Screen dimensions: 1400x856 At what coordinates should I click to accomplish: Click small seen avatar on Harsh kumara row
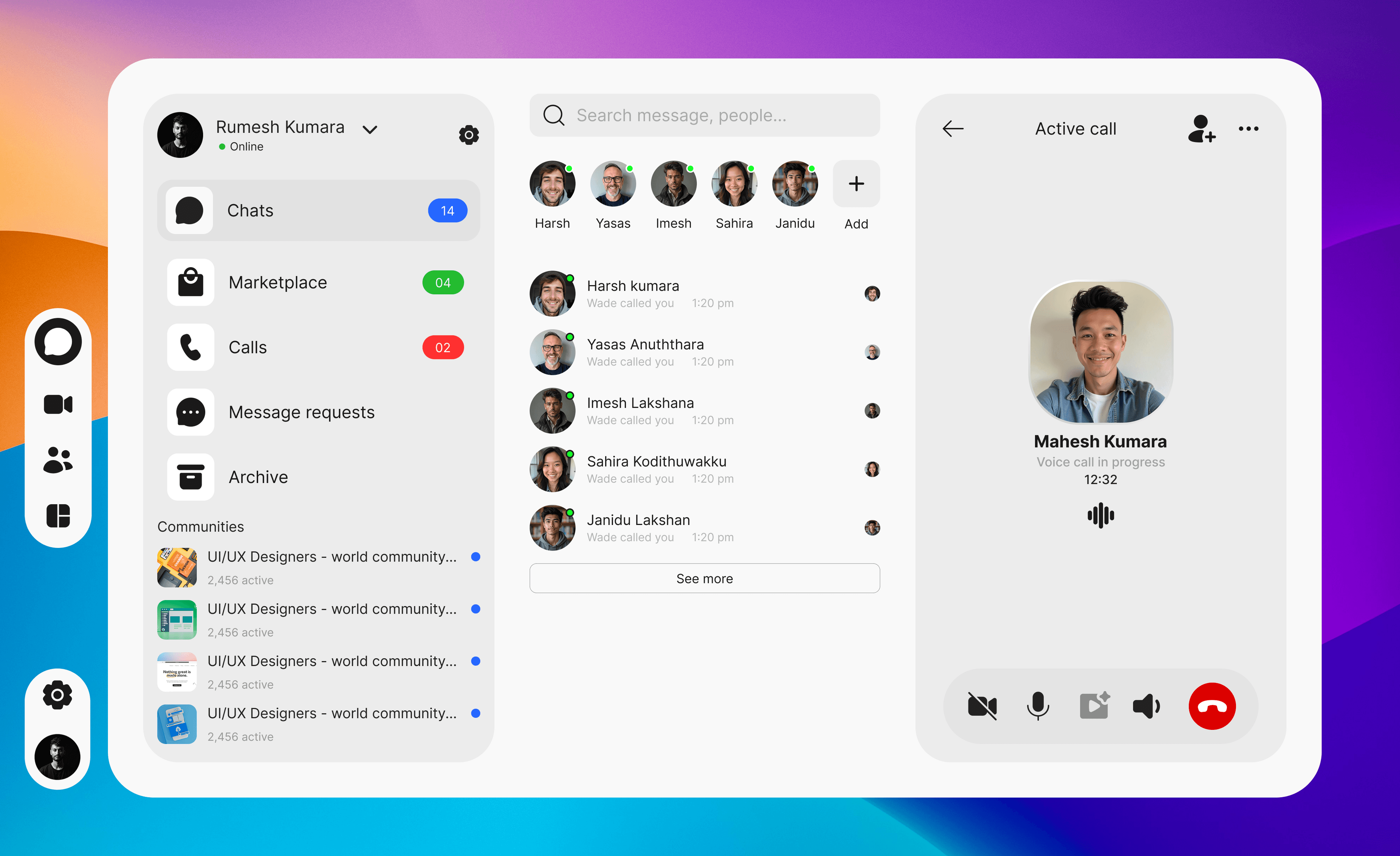point(872,294)
